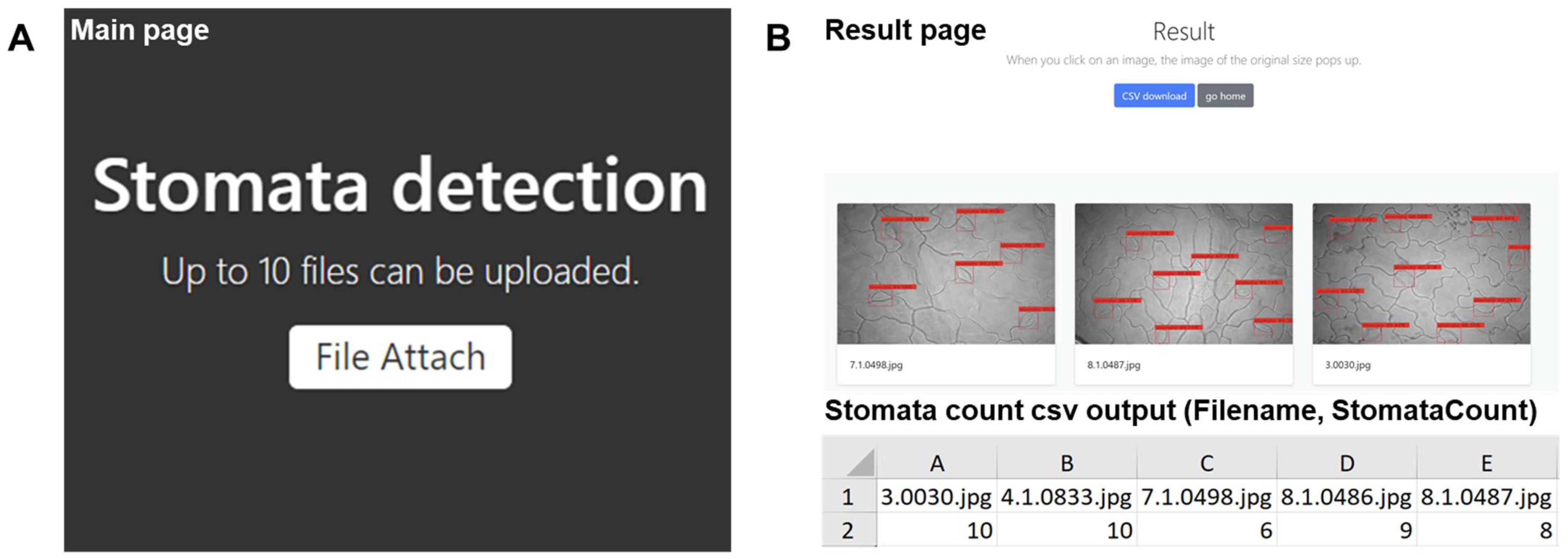Image resolution: width=1568 pixels, height=559 pixels.
Task: Open the 8.1.0487.jpg result thumbnail
Action: 1183,274
